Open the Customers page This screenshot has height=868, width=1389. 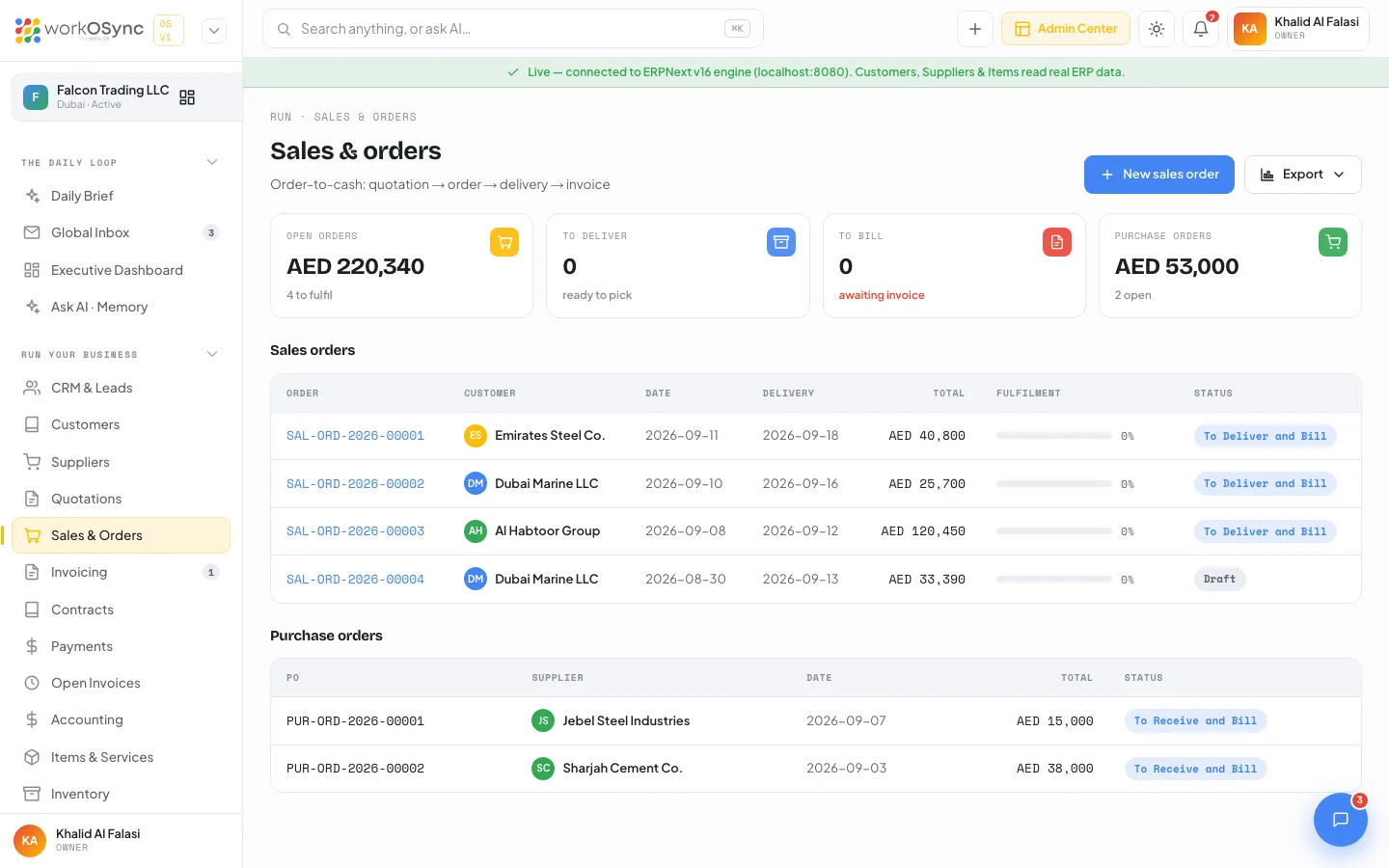[122, 424]
